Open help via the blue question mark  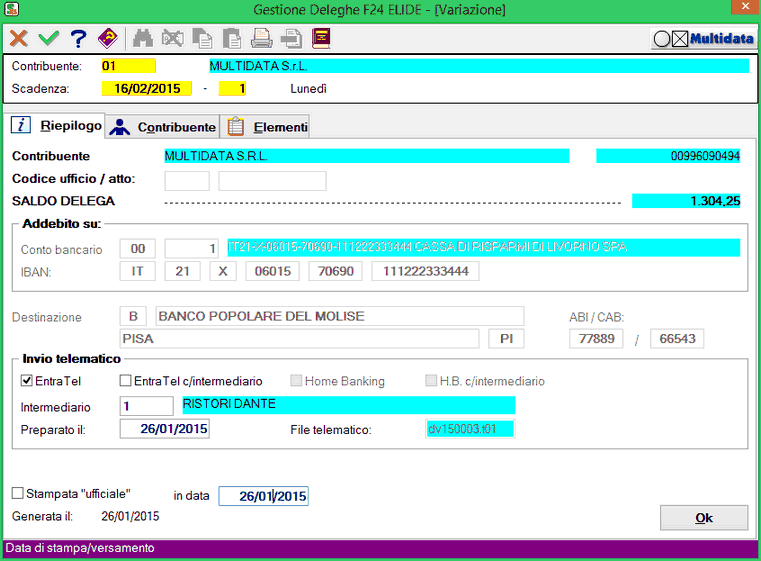point(78,38)
